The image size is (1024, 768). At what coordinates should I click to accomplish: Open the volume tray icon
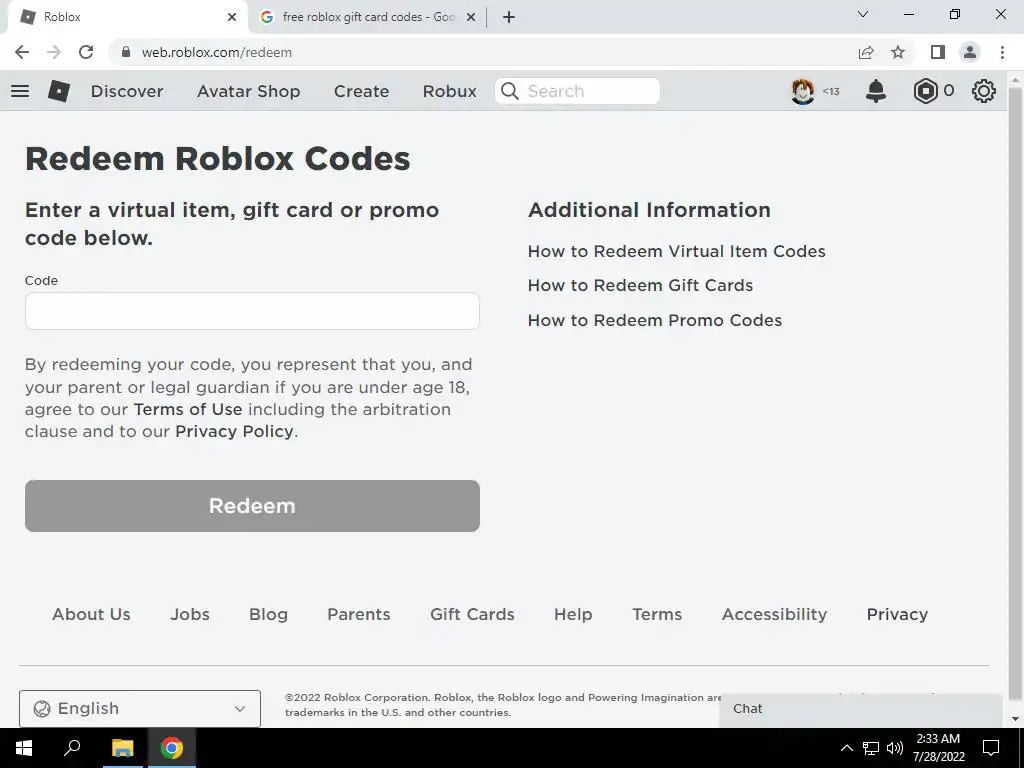click(895, 748)
